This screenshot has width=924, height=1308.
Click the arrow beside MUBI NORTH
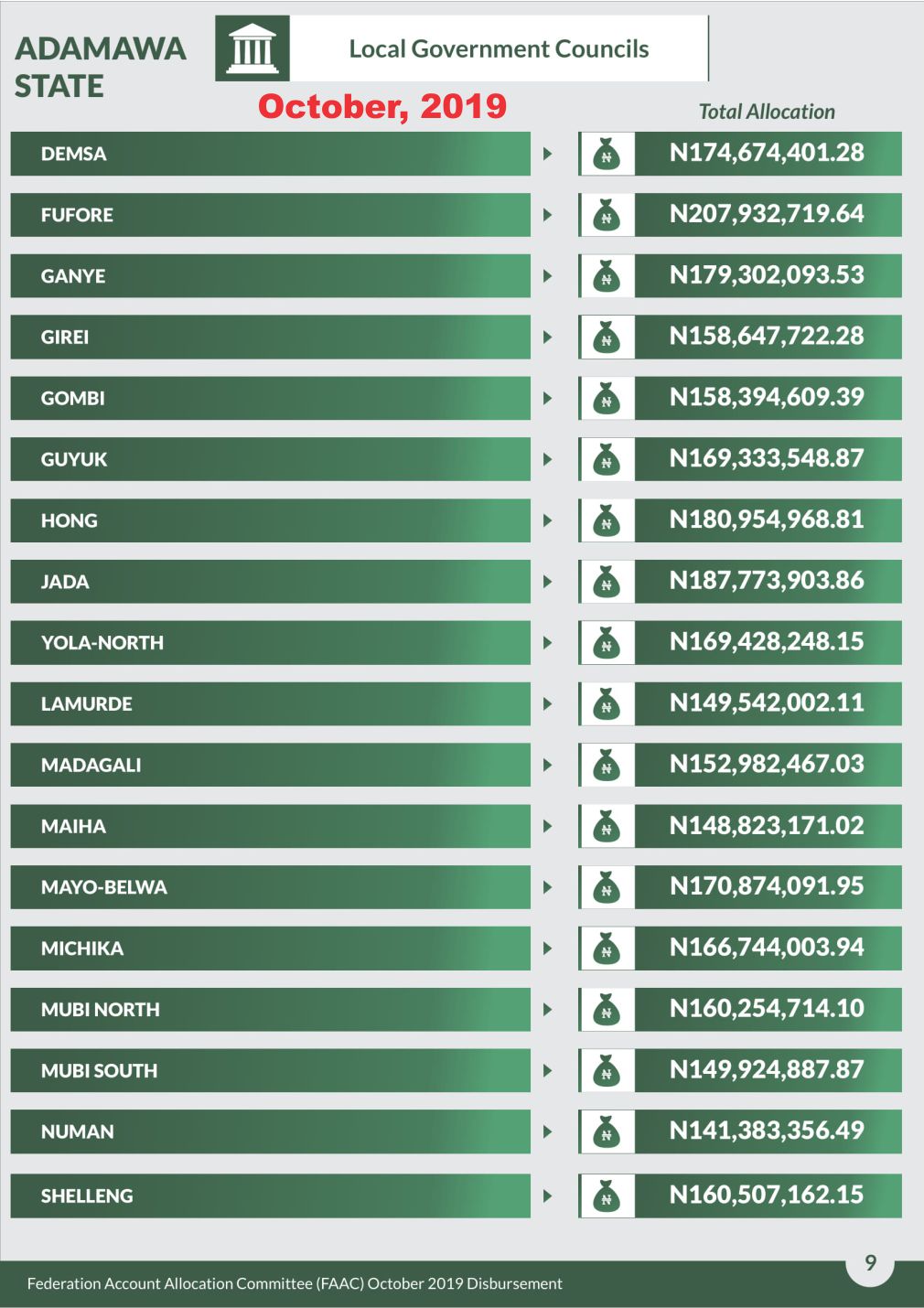tap(547, 1010)
